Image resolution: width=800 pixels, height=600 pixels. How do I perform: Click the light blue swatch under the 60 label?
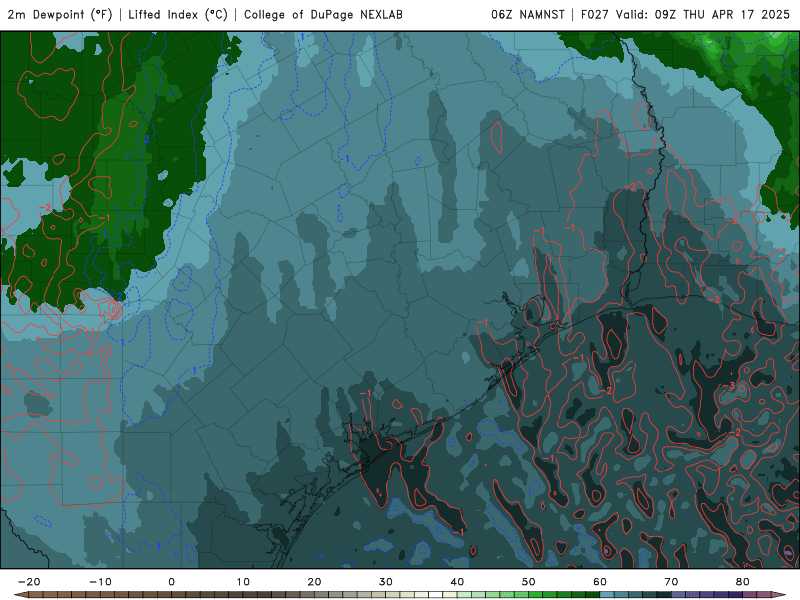[607, 595]
